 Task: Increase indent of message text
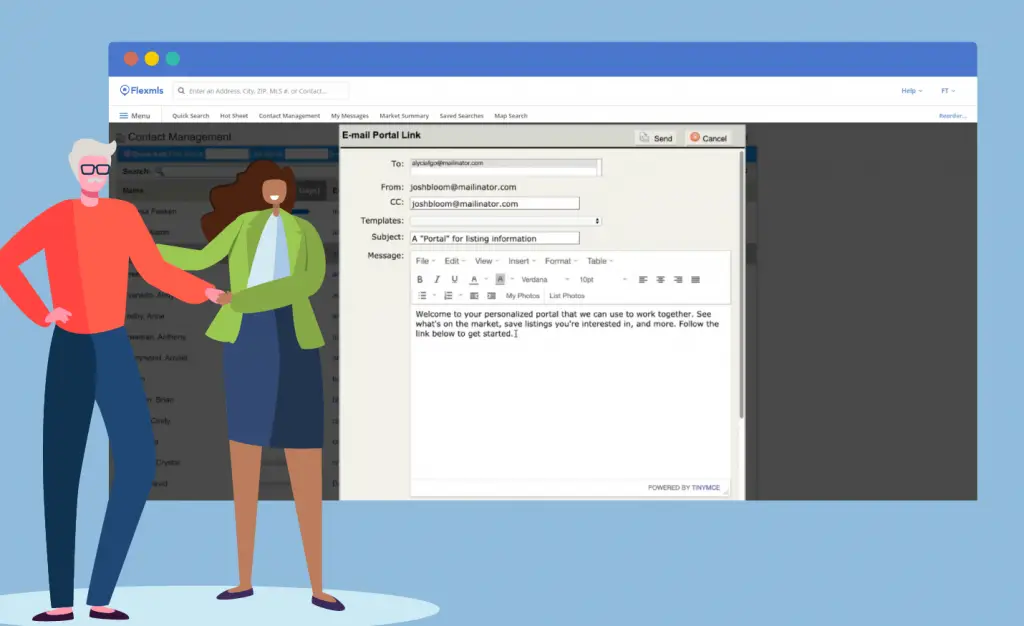(491, 296)
